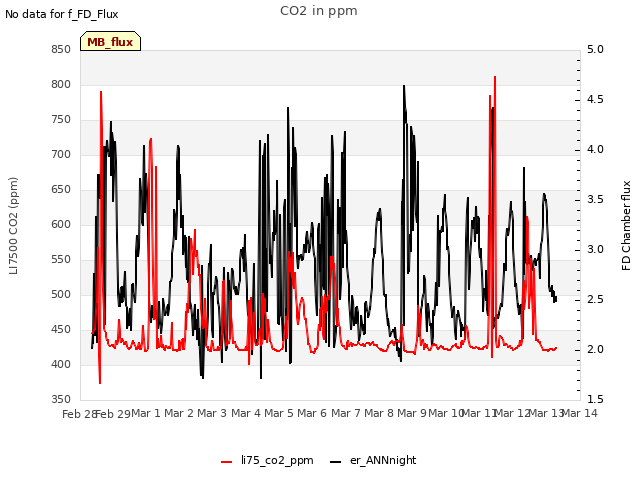
Task: Click the 2.5 right axis label
Action: (x=595, y=300)
